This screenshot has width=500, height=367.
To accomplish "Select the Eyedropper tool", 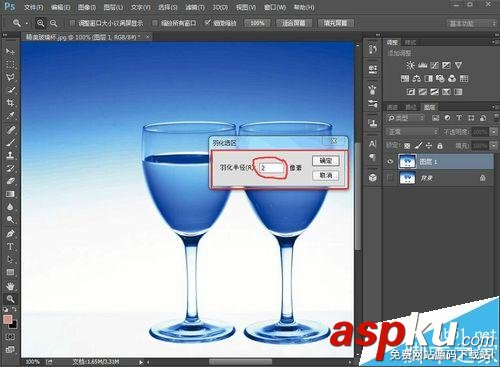I will tap(10, 116).
